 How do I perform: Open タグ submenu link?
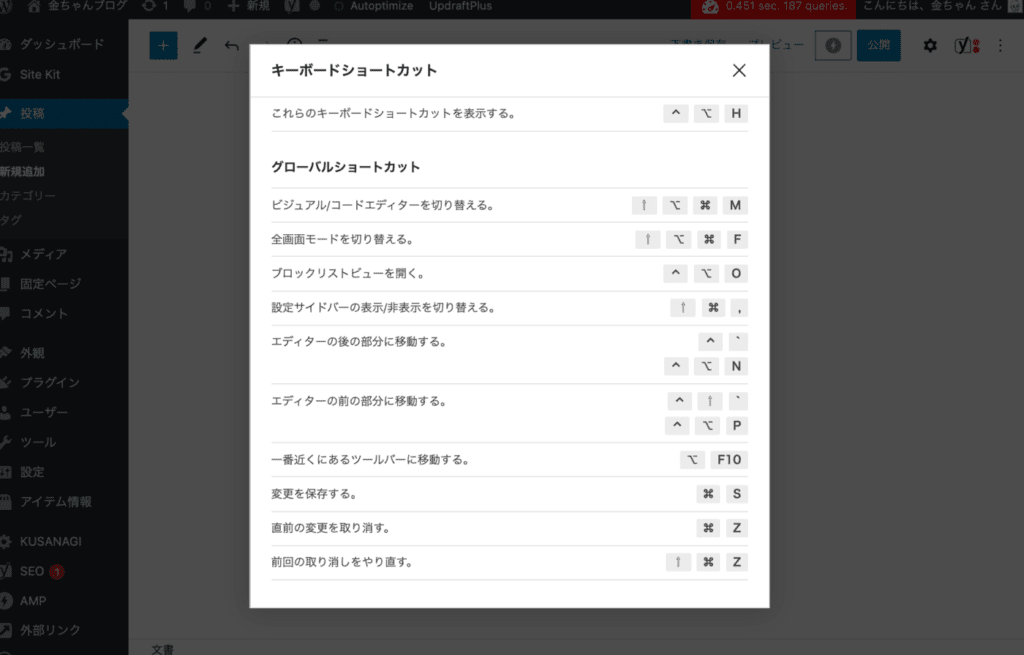tap(11, 220)
